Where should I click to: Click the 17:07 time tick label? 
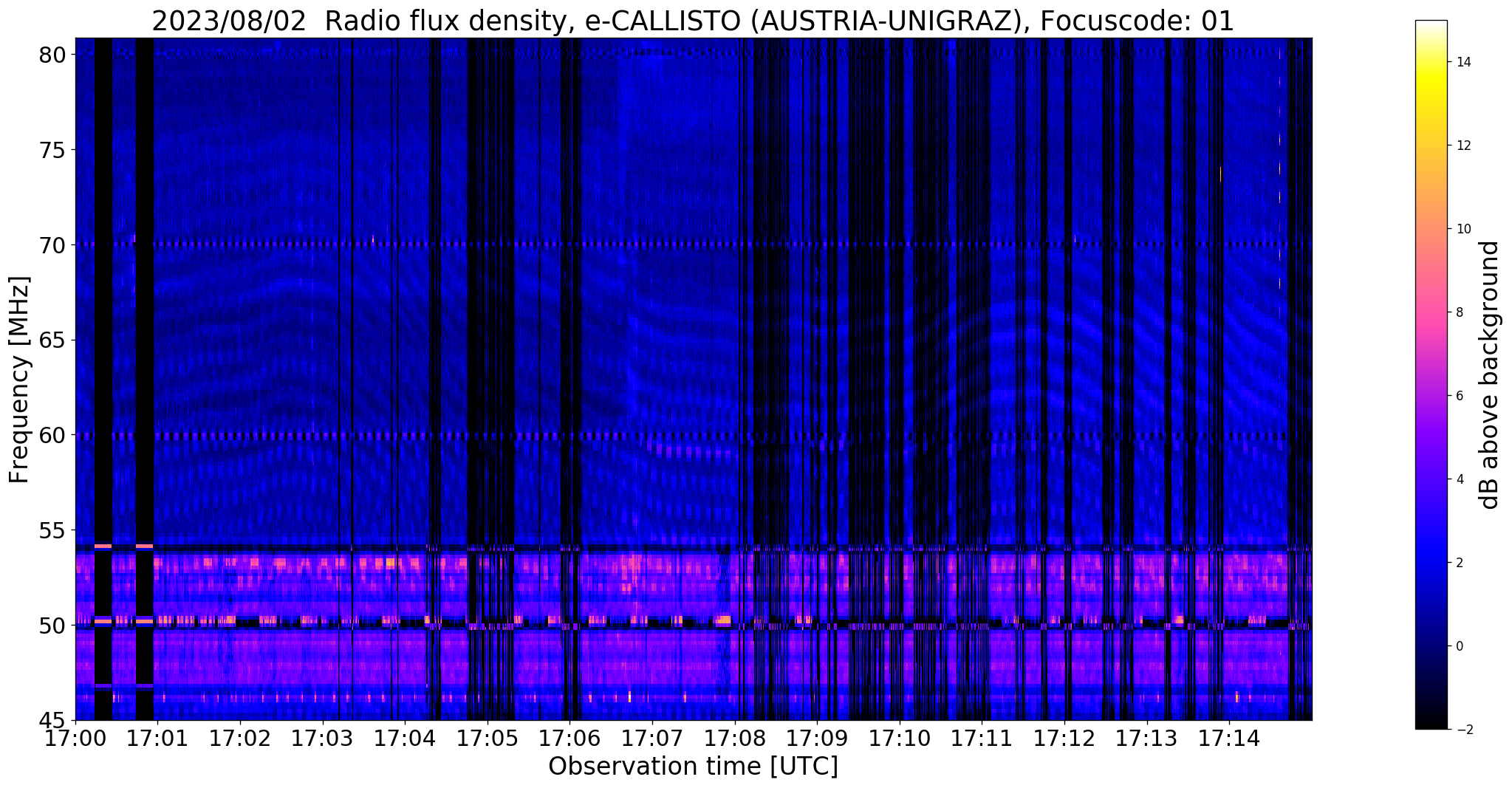click(x=652, y=738)
